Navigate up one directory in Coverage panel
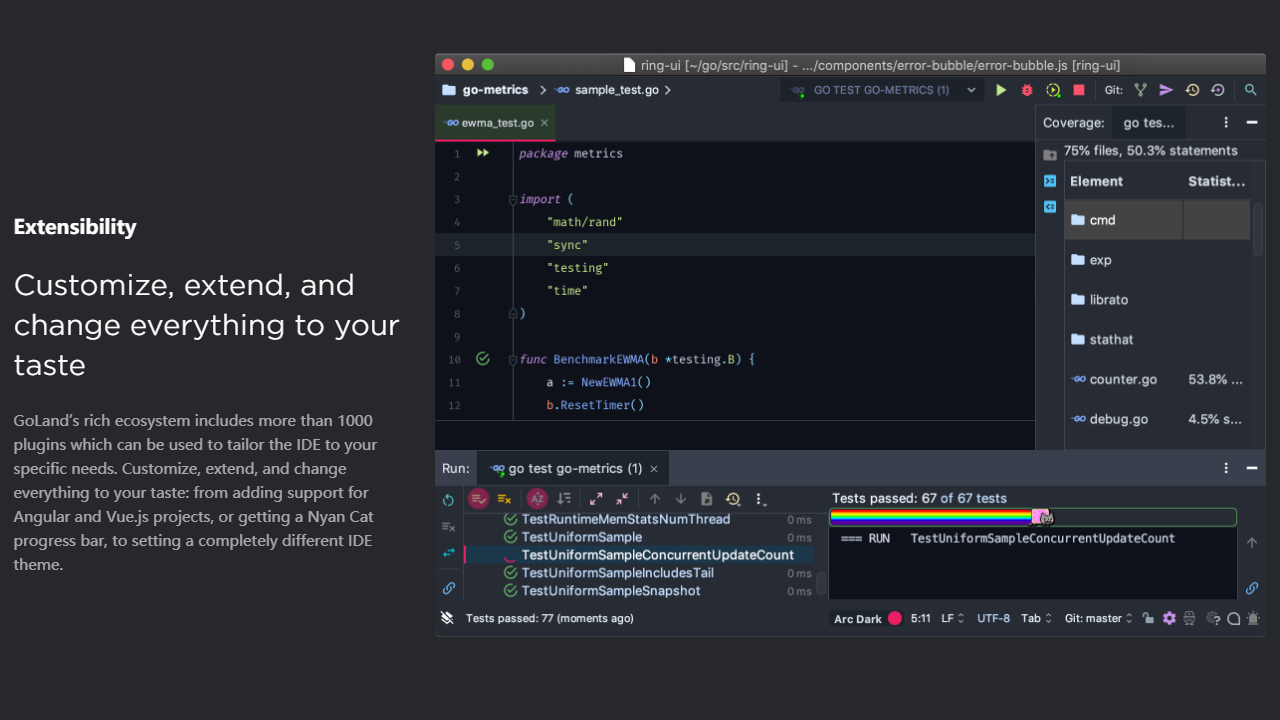 tap(1050, 155)
